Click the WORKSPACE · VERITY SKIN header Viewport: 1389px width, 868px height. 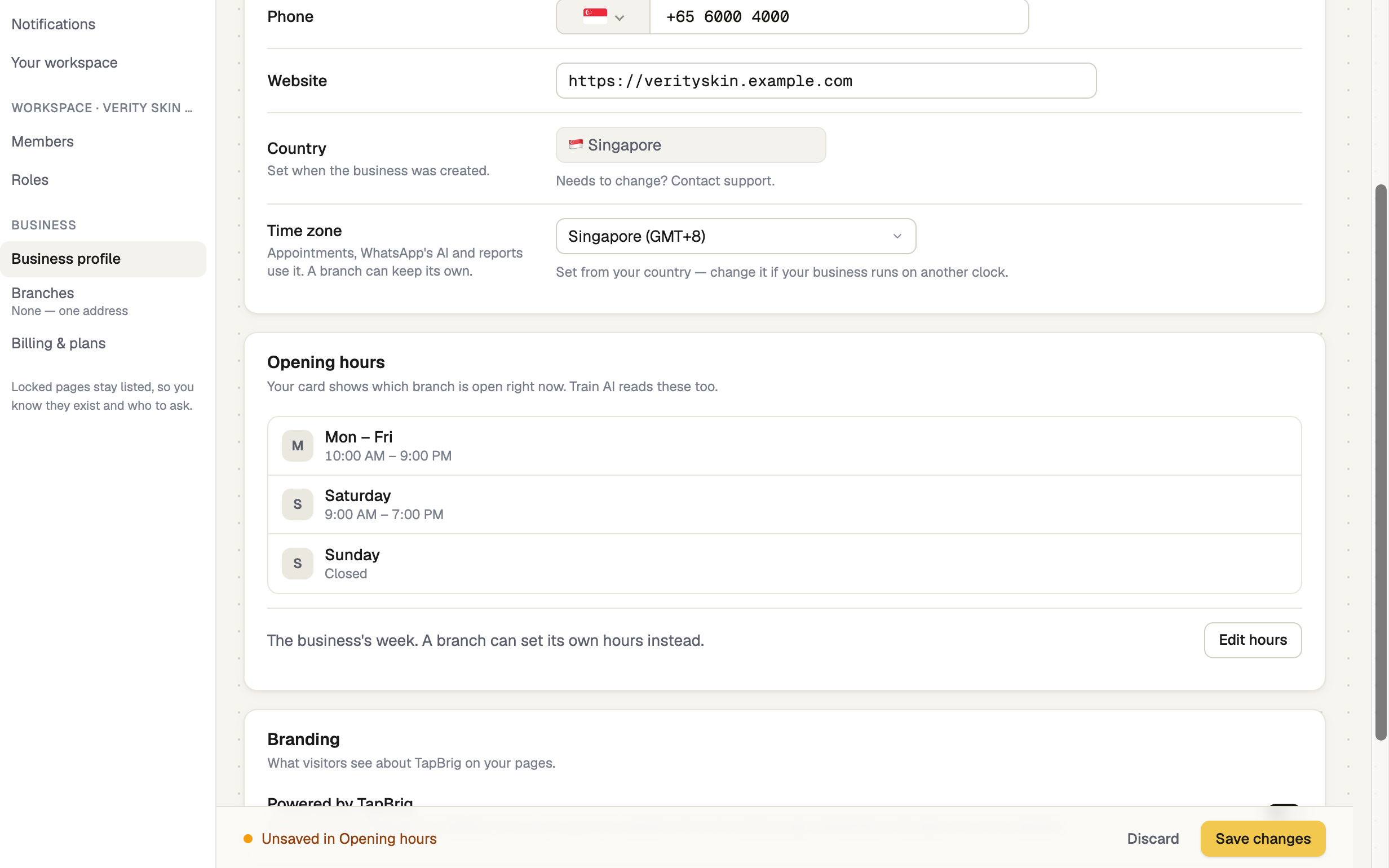point(102,108)
